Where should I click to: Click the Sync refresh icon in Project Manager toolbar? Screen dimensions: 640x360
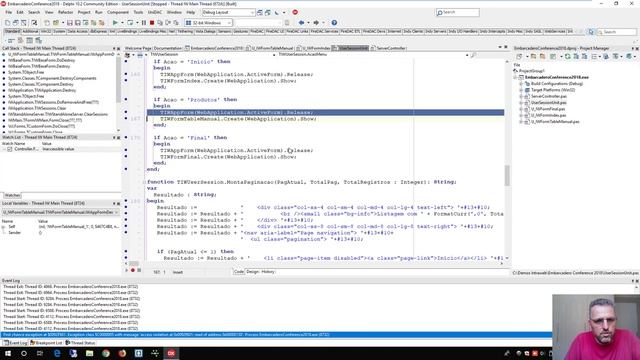[567, 56]
